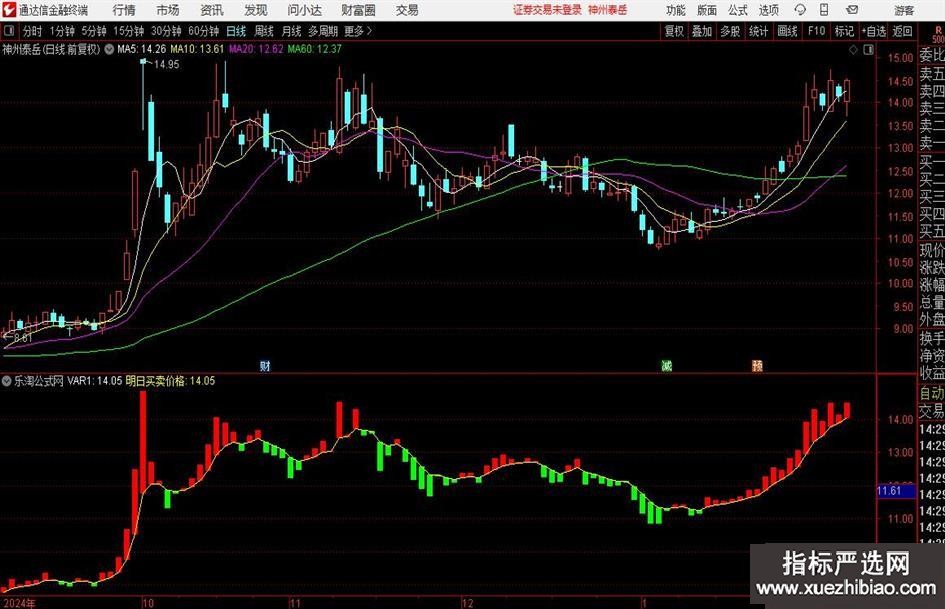Click the 通达信 red logo icon

10,10
